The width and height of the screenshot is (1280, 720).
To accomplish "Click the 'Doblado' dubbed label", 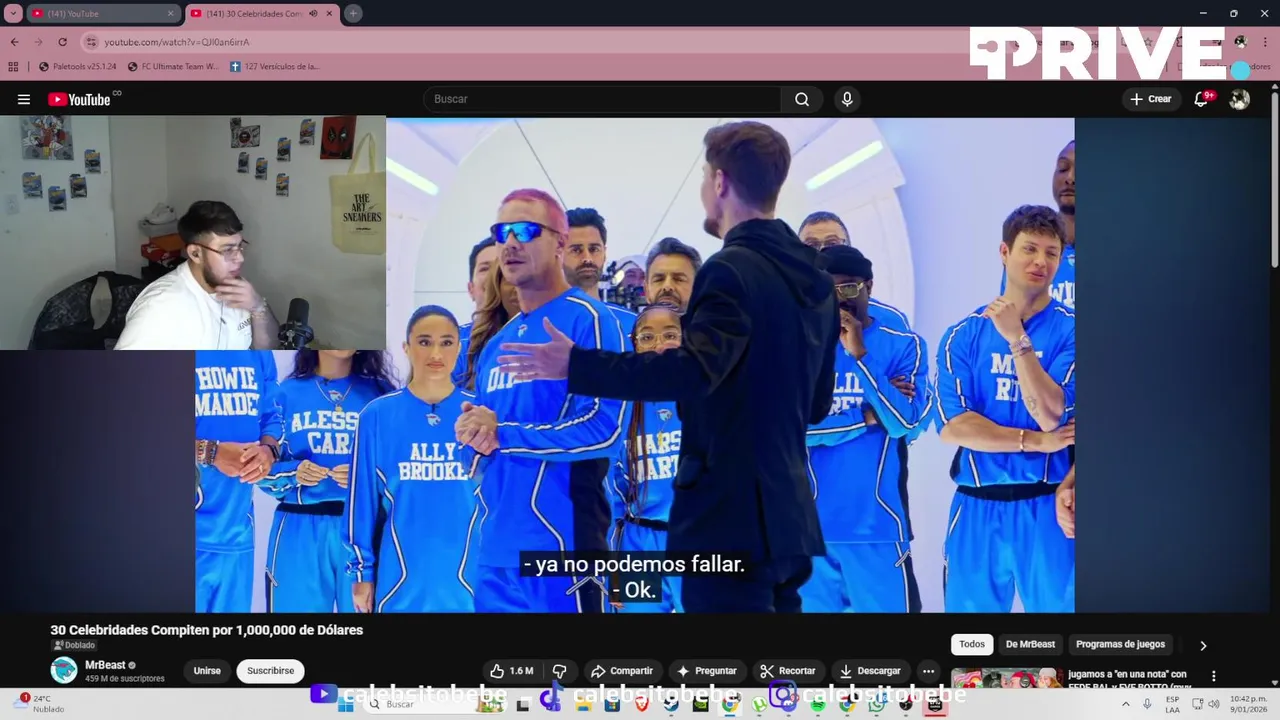I will click(x=73, y=645).
